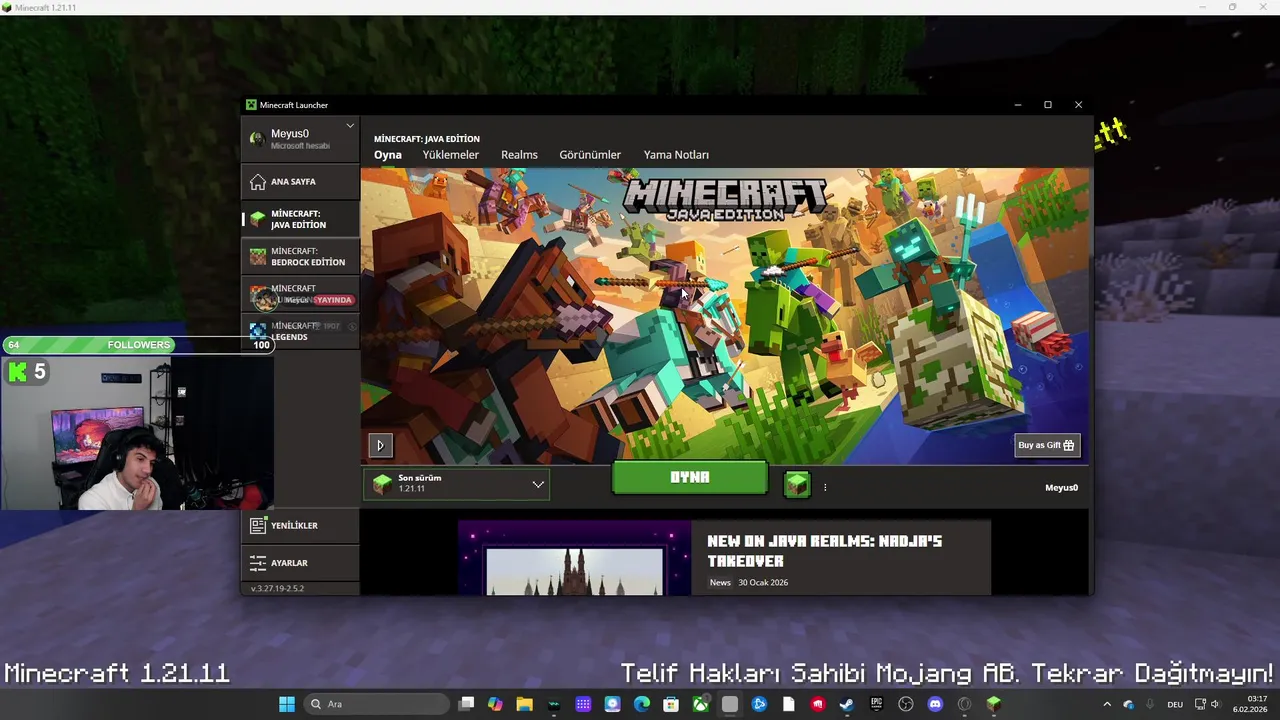Click the Followers progress bar overlay
This screenshot has width=1280, height=720.
point(138,345)
